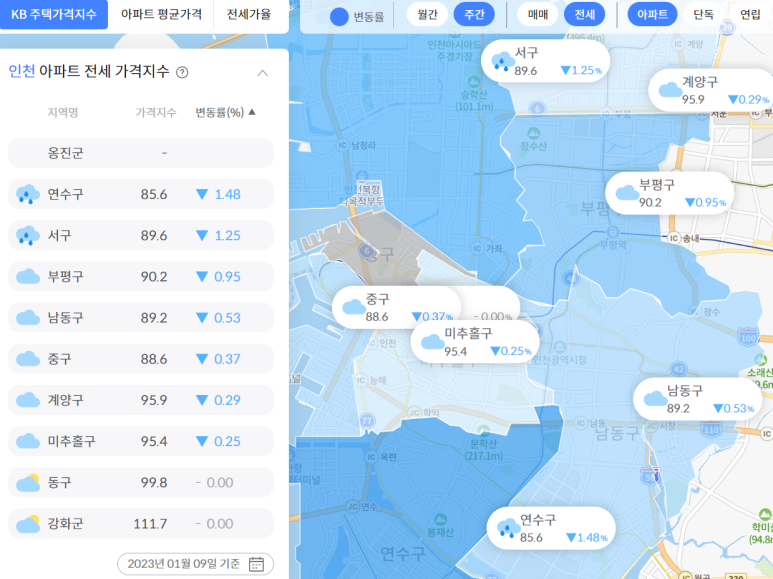Image resolution: width=773 pixels, height=579 pixels.
Task: Select the 전세 transaction toggle
Action: (585, 14)
